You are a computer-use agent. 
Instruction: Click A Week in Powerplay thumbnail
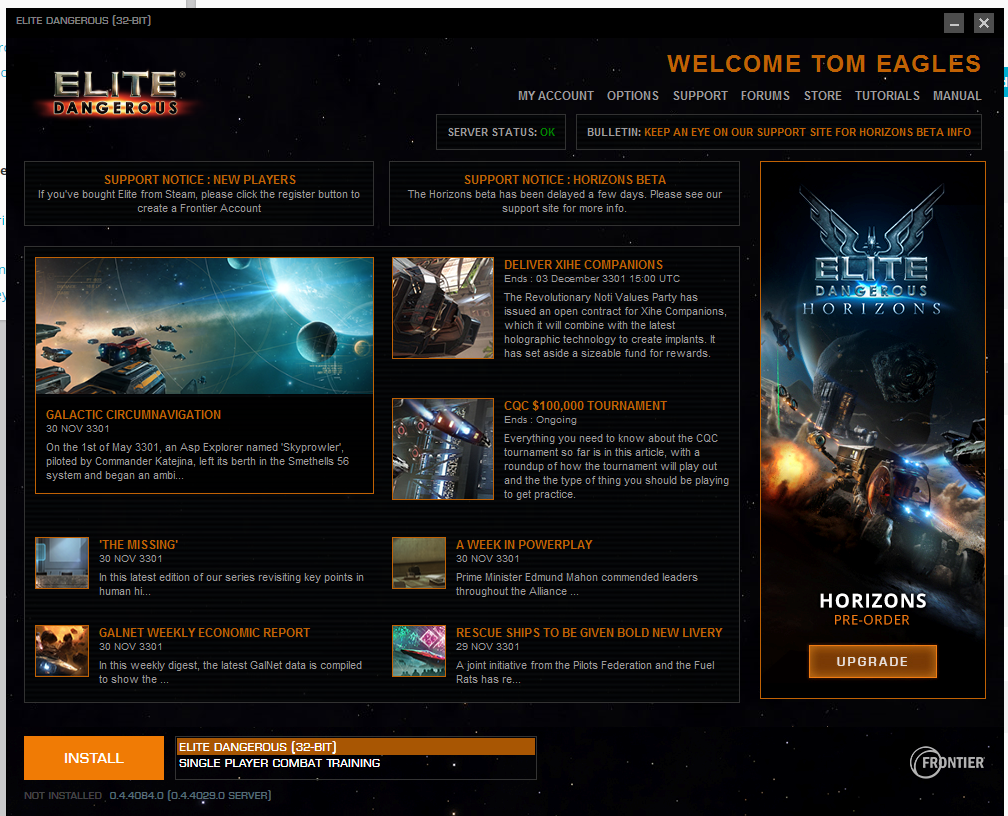419,563
